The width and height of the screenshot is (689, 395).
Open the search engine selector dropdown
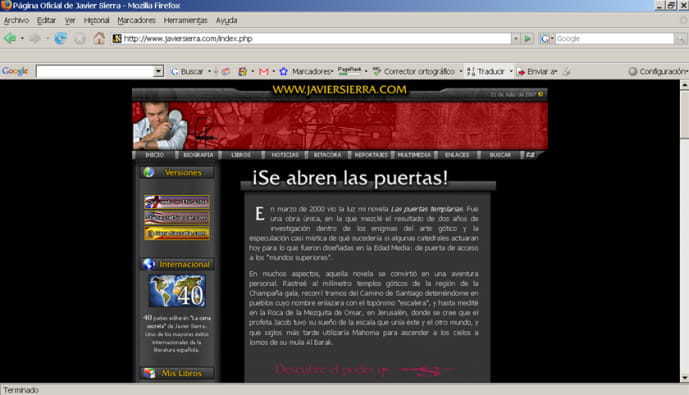pyautogui.click(x=552, y=39)
